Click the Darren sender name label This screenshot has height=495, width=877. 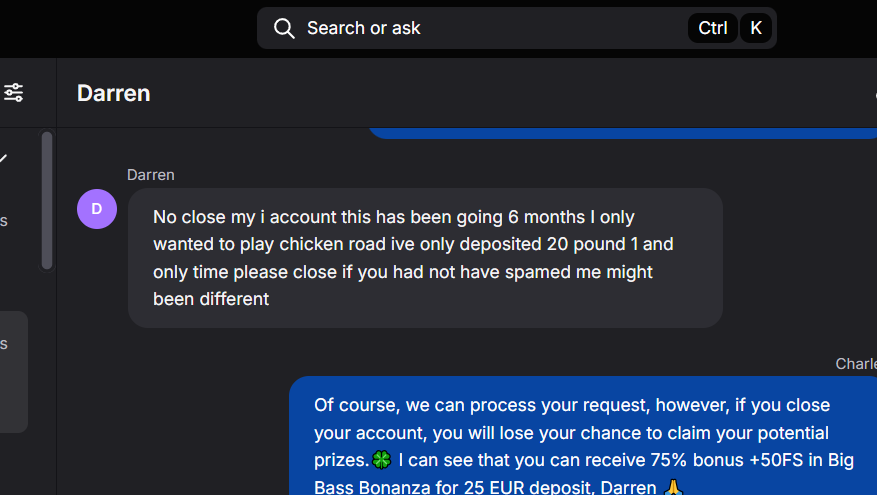point(151,175)
